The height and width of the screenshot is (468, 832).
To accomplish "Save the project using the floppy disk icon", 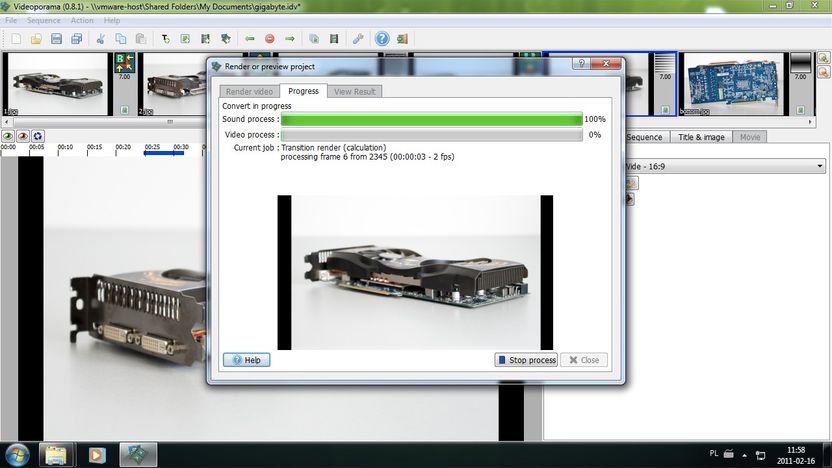I will click(x=56, y=39).
